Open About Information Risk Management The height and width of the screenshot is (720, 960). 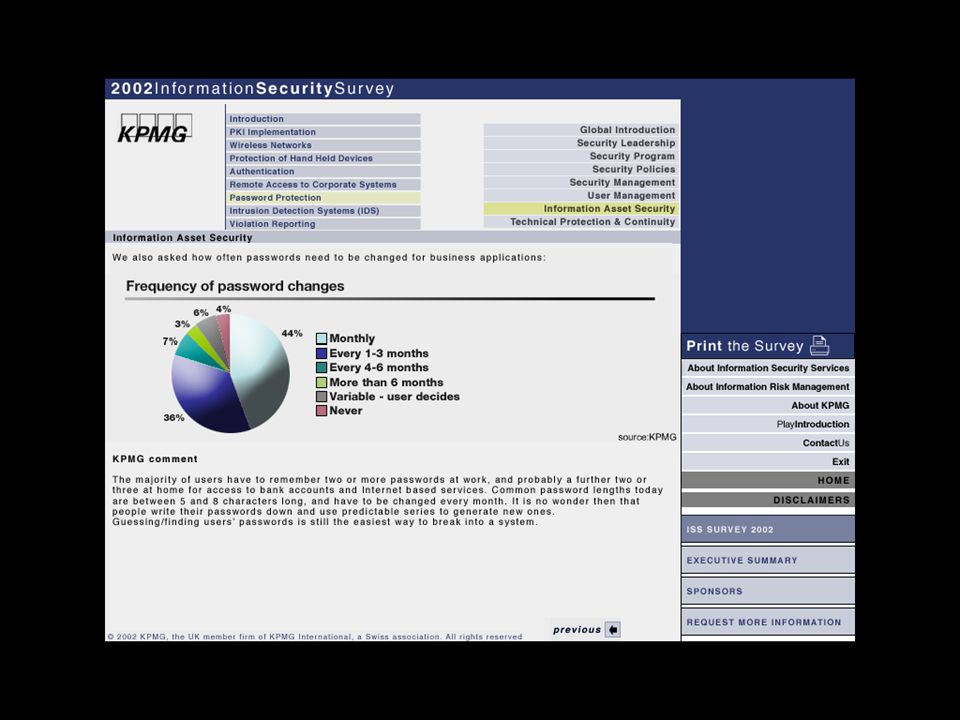point(768,387)
